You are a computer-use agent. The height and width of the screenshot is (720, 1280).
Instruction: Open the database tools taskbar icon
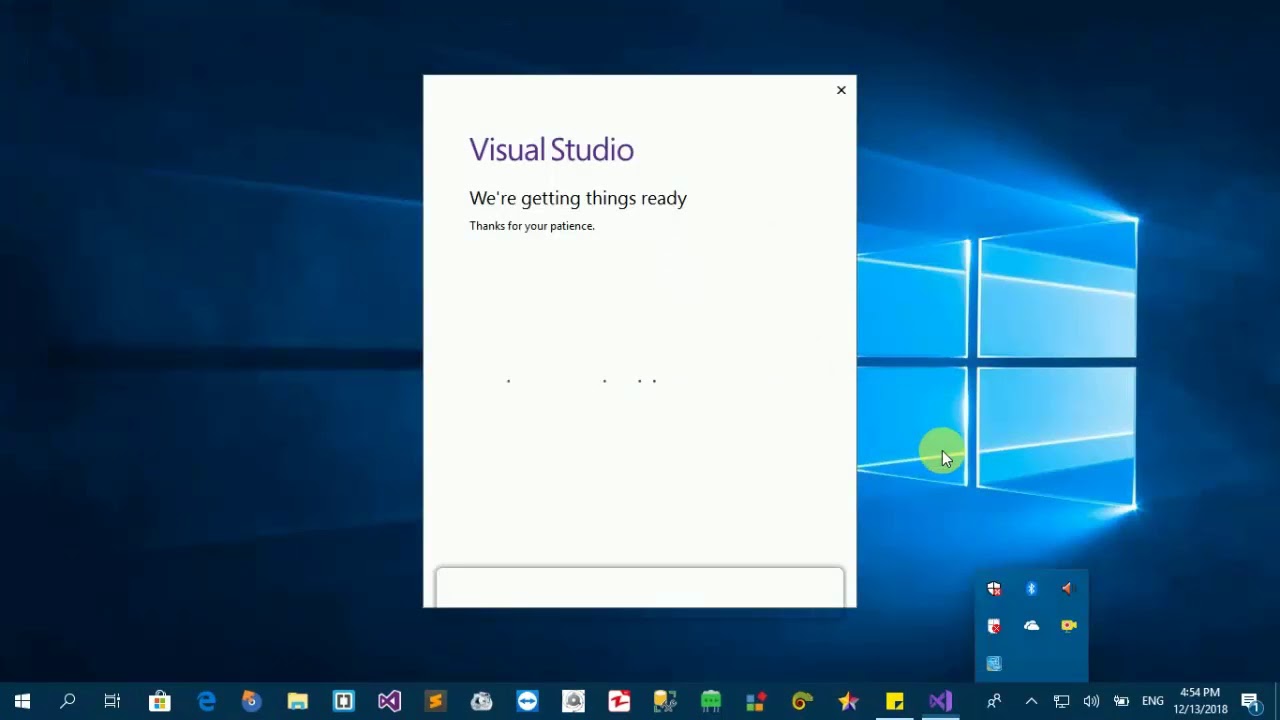(665, 702)
